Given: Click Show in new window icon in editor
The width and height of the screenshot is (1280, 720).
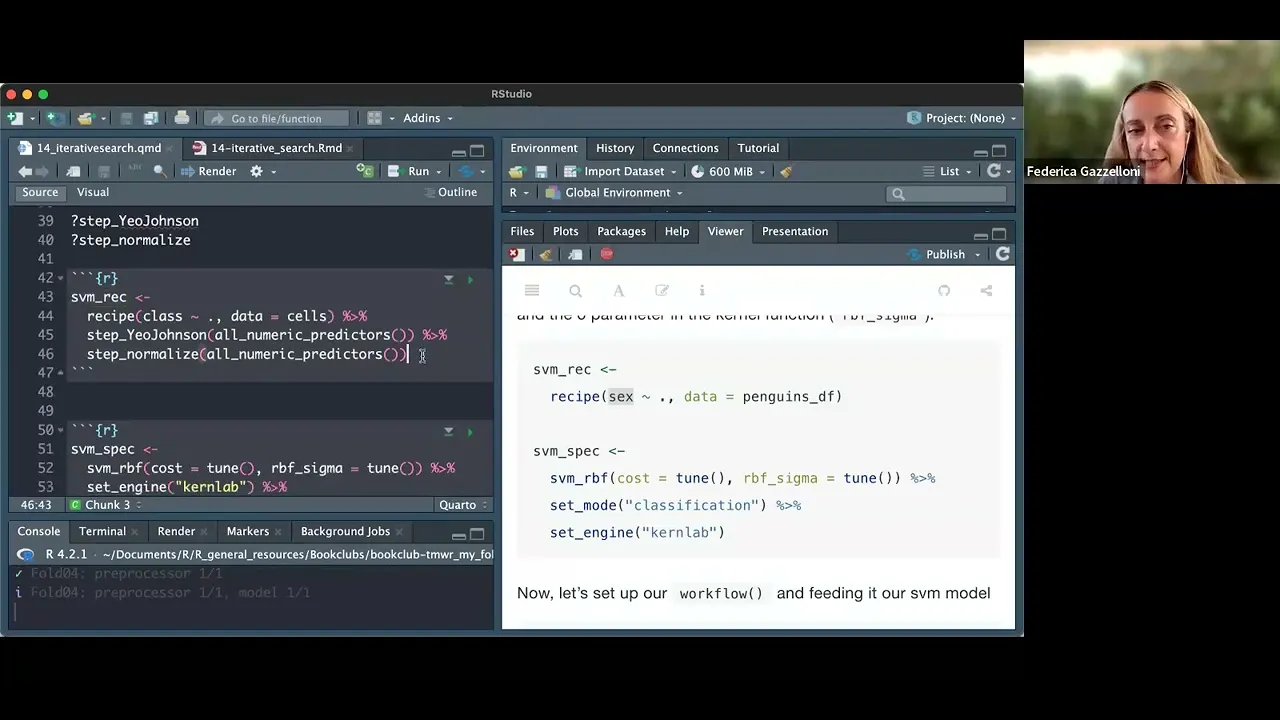Looking at the screenshot, I should coord(73,172).
